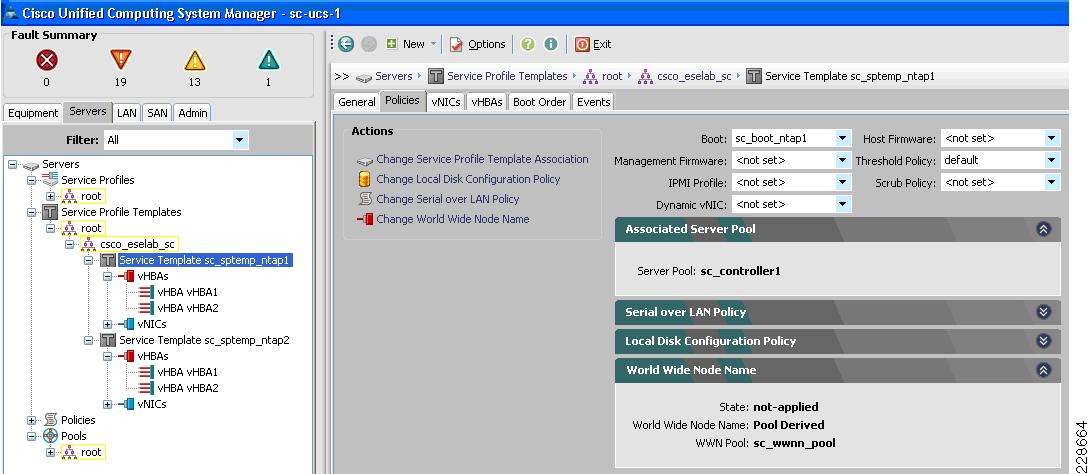This screenshot has width=1088, height=474.
Task: Click the Service Template sc_sptemp_ntap1 T icon
Action: pyautogui.click(x=108, y=260)
